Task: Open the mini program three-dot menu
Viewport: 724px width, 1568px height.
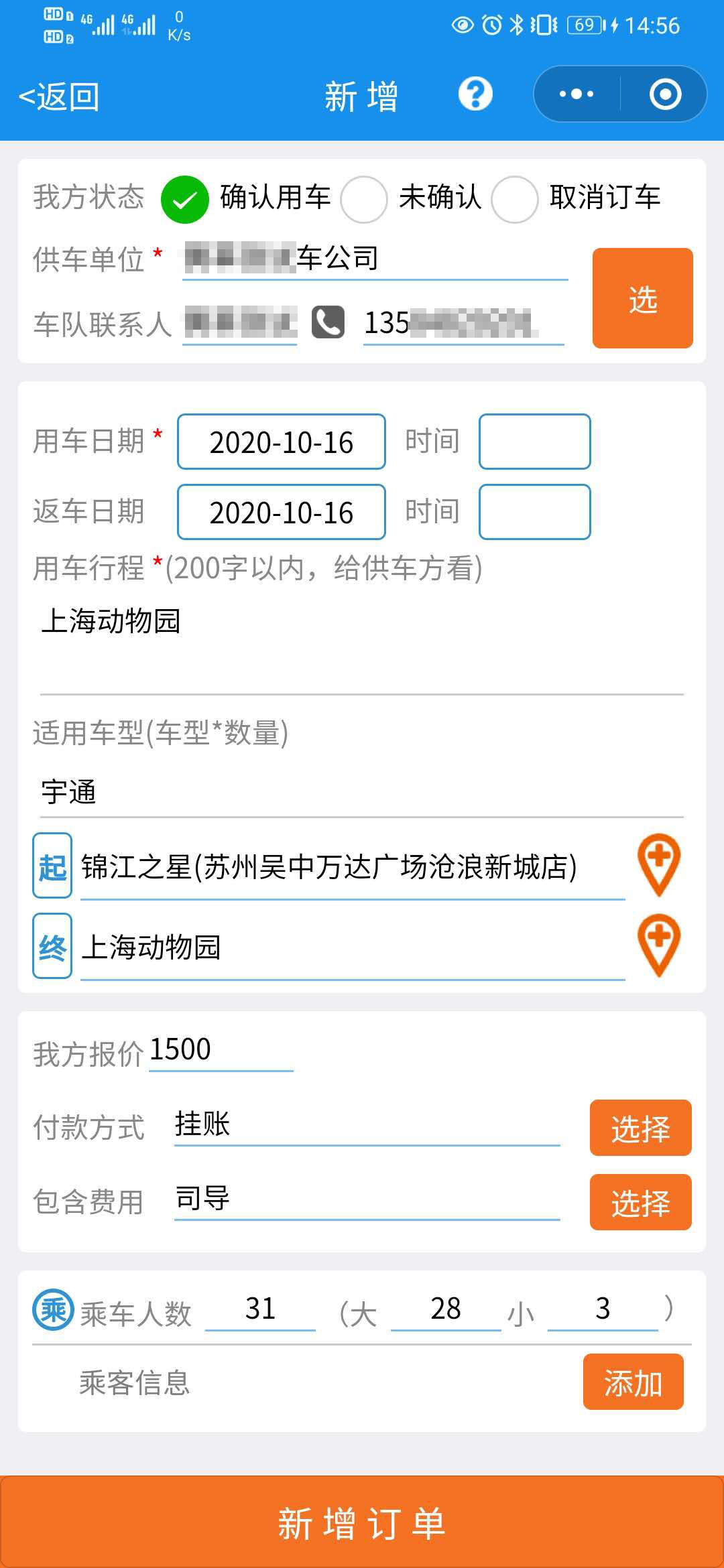Action: tap(577, 94)
